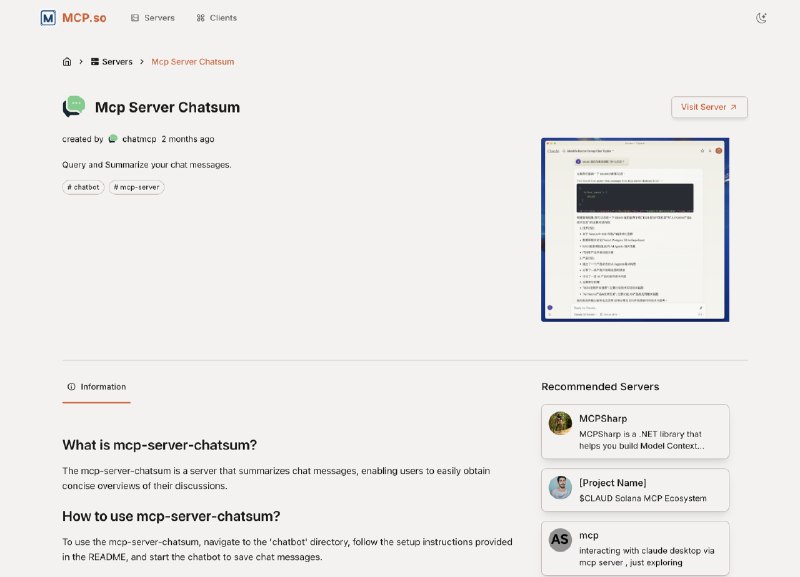Click the [Project Name] avatar picture
The height and width of the screenshot is (577, 800).
560,487
